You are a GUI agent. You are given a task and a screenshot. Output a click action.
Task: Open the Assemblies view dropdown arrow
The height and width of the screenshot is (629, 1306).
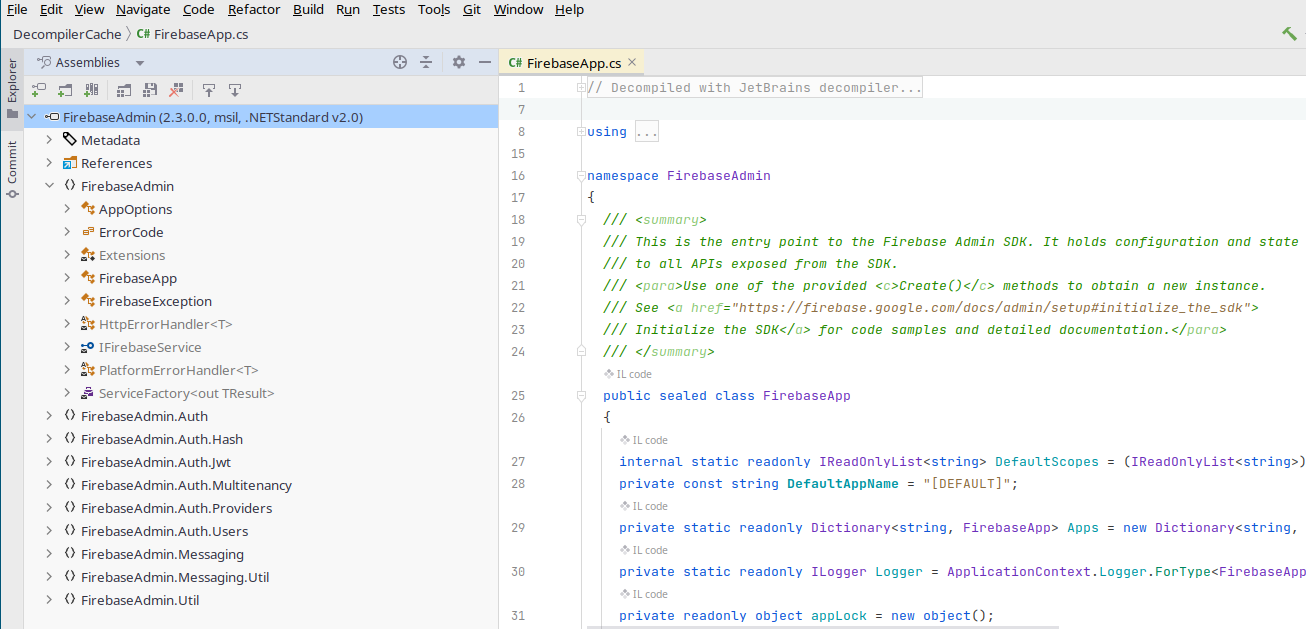click(x=140, y=63)
